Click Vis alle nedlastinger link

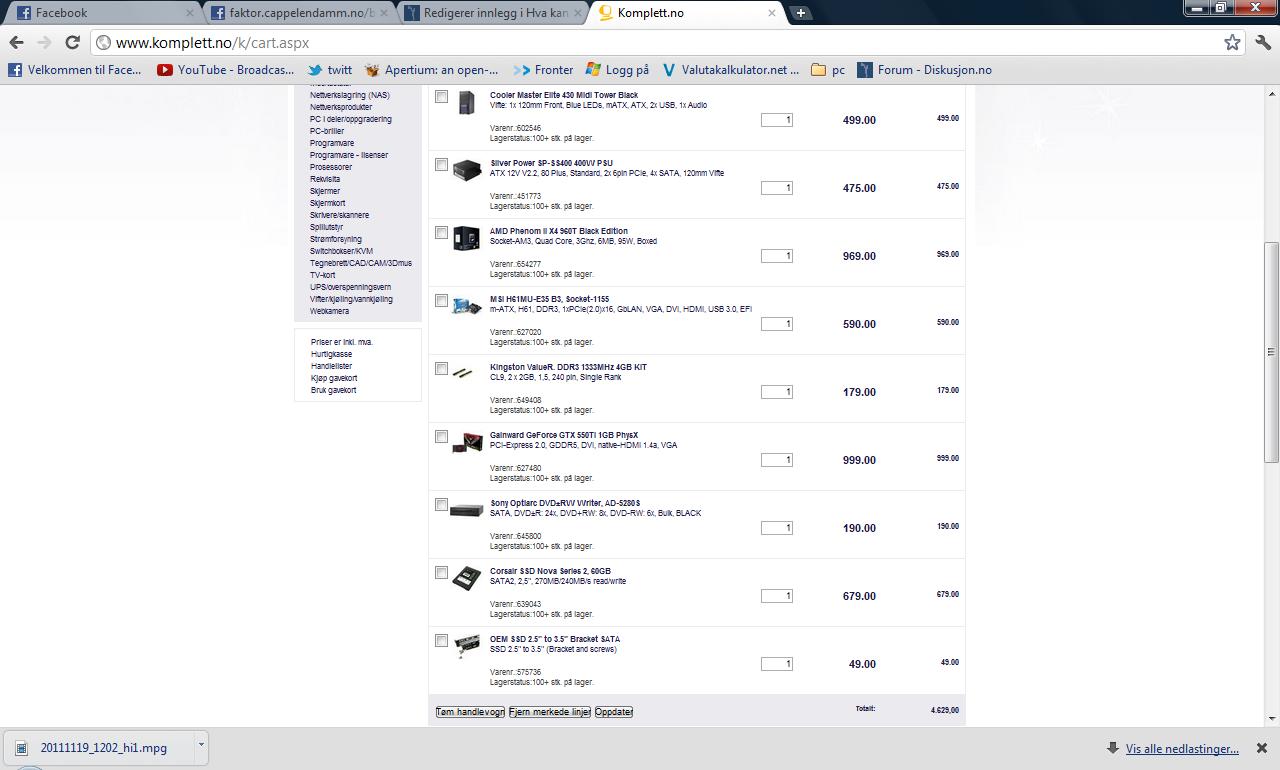tap(1182, 748)
